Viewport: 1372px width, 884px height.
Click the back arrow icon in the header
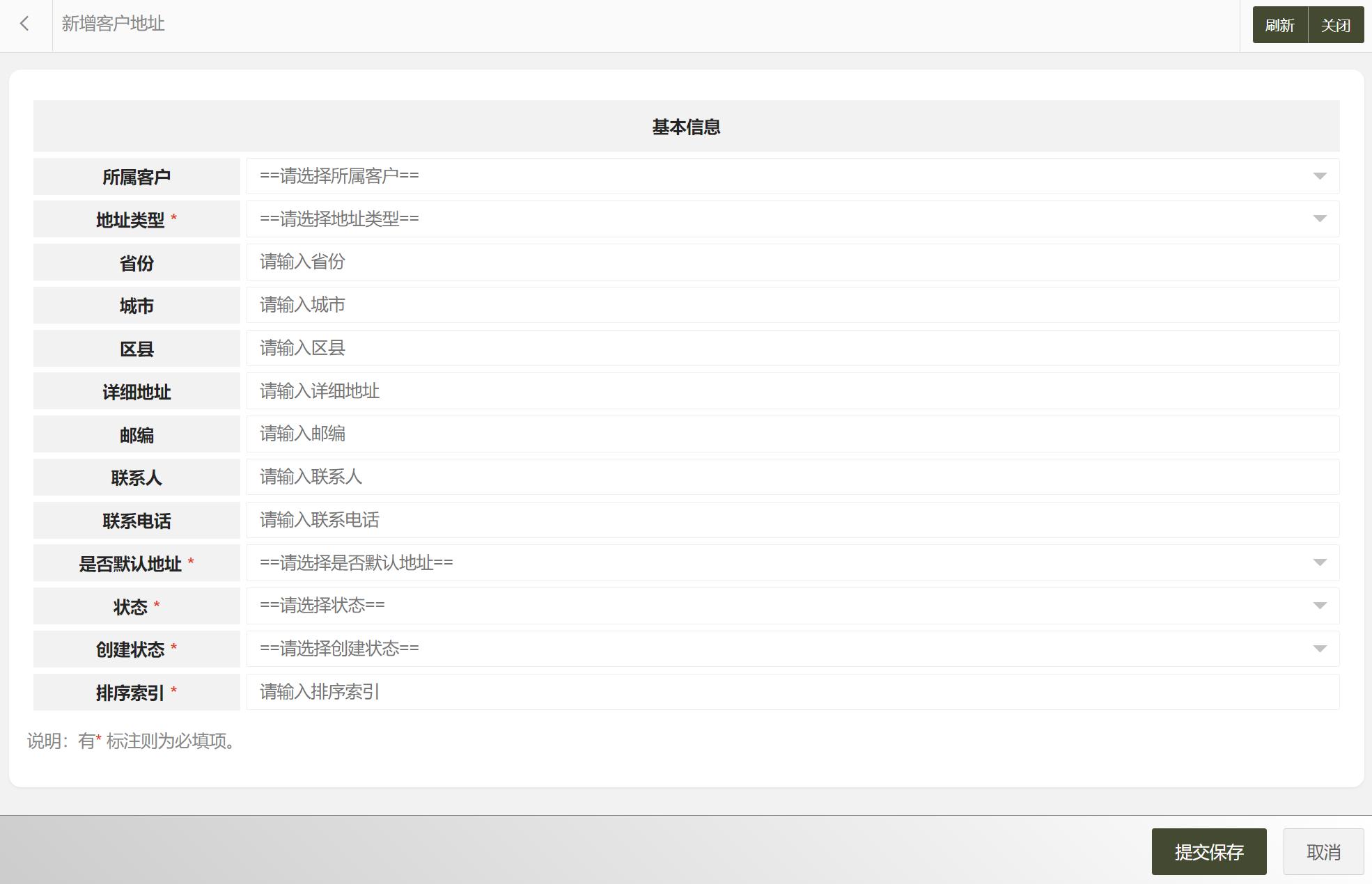pos(25,24)
